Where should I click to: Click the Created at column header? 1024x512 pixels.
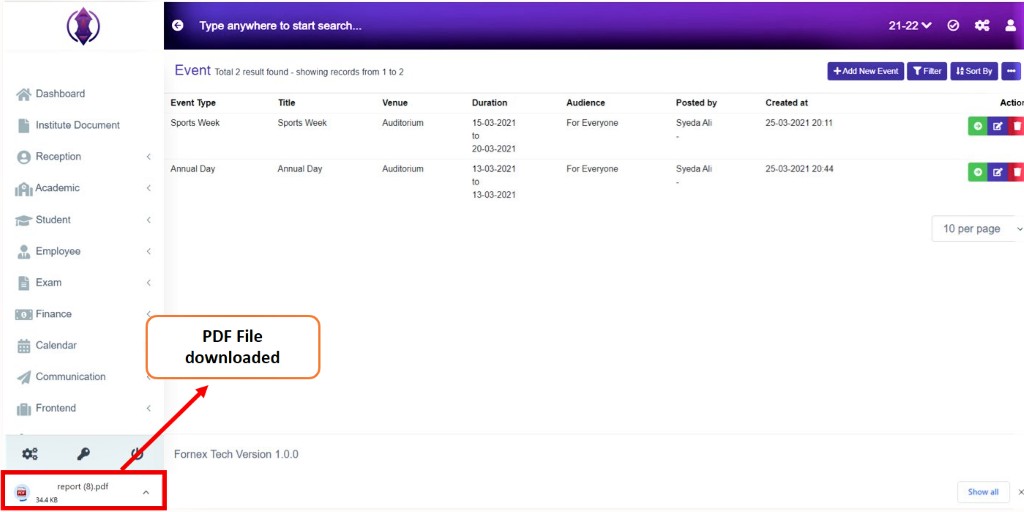[x=786, y=103]
